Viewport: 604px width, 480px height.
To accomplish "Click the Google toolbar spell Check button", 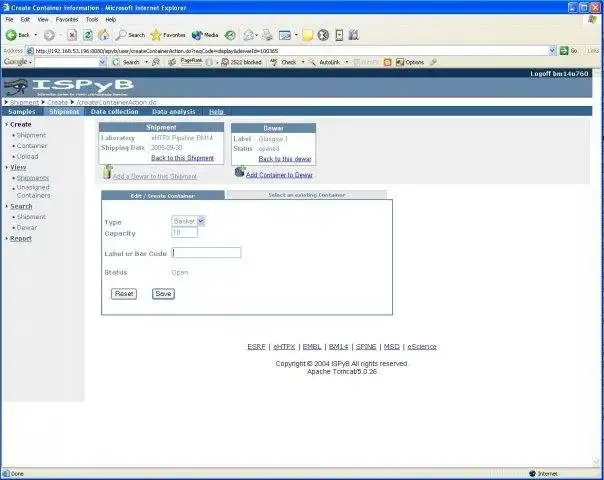I will (x=284, y=62).
